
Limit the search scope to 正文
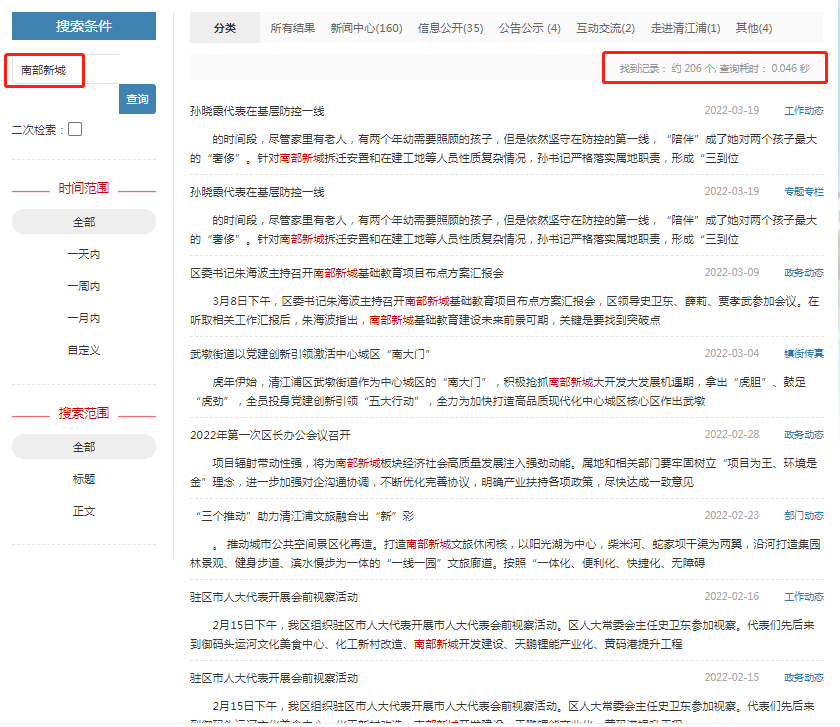(84, 511)
